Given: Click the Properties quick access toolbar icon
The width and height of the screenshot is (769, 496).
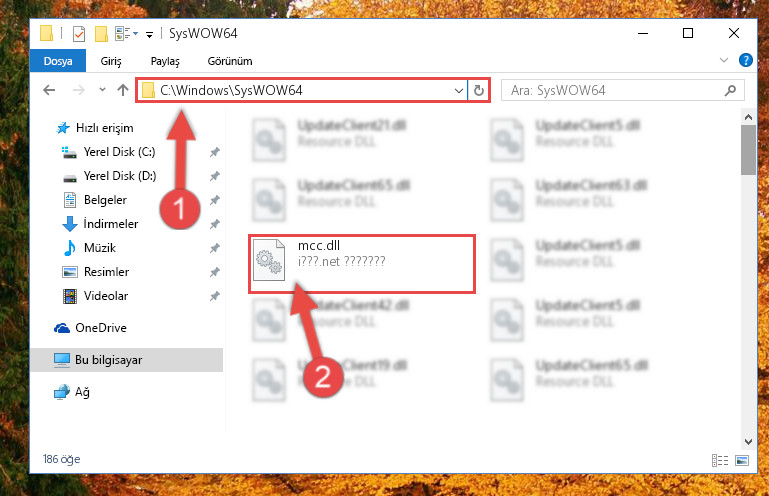Looking at the screenshot, I should 78,33.
